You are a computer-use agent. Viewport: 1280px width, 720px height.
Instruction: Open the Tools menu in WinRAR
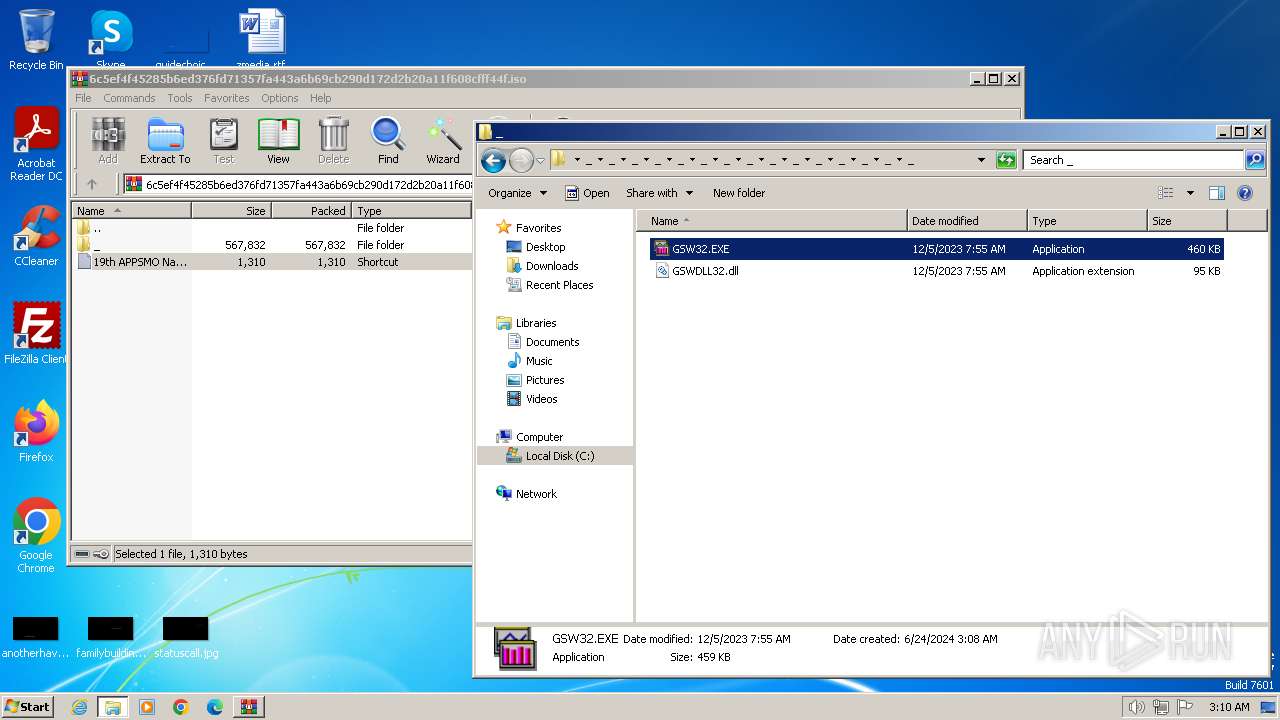click(x=180, y=98)
